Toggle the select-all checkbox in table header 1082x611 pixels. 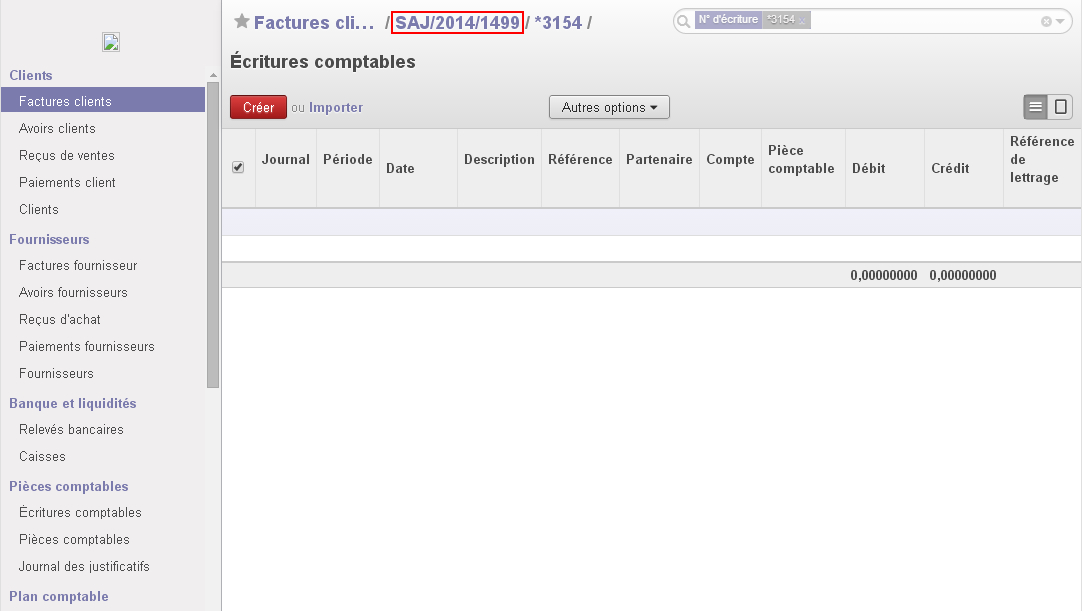pos(238,168)
